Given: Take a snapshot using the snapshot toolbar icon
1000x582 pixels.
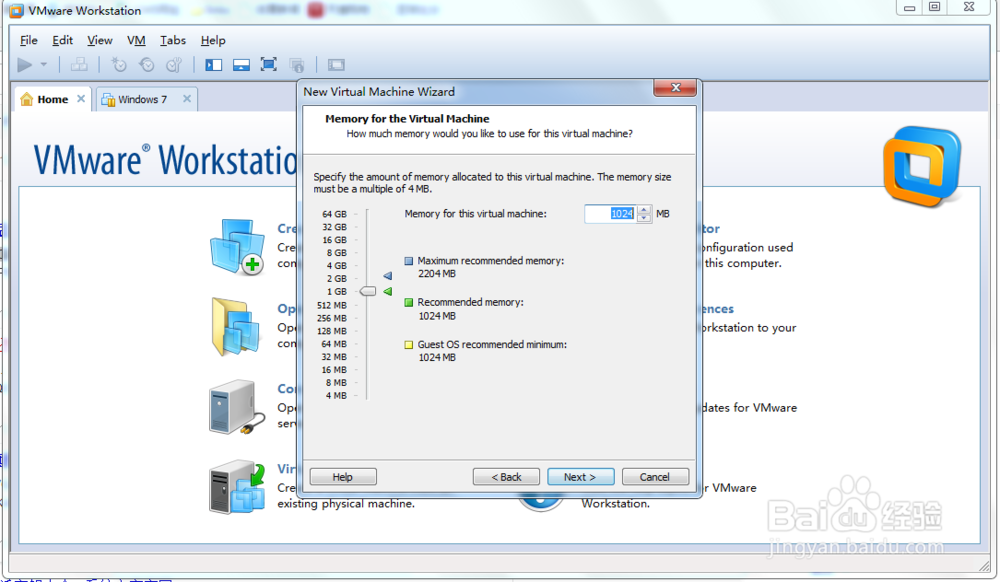Looking at the screenshot, I should (119, 64).
